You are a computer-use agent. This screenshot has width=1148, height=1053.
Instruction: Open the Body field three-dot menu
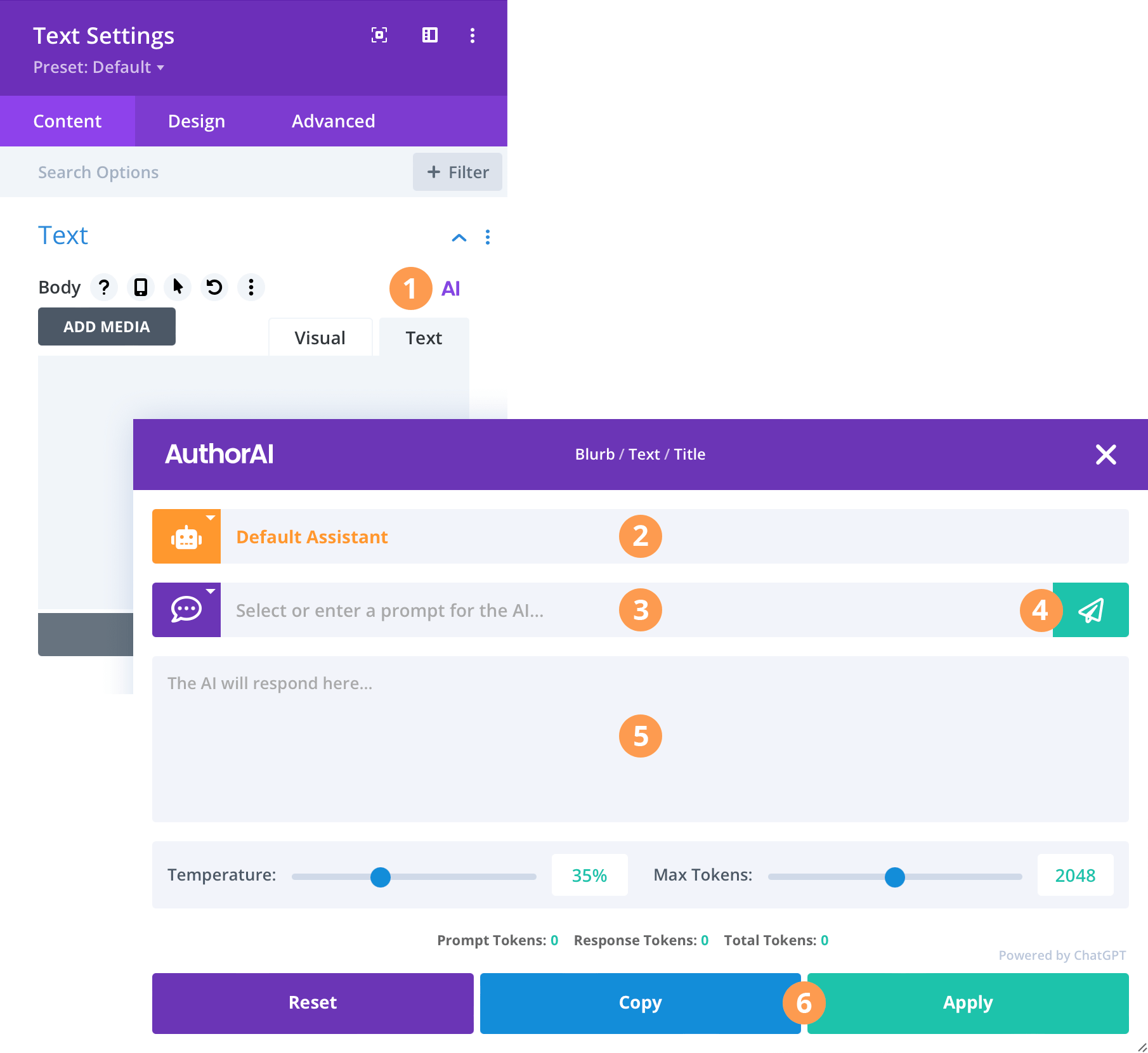pyautogui.click(x=251, y=287)
